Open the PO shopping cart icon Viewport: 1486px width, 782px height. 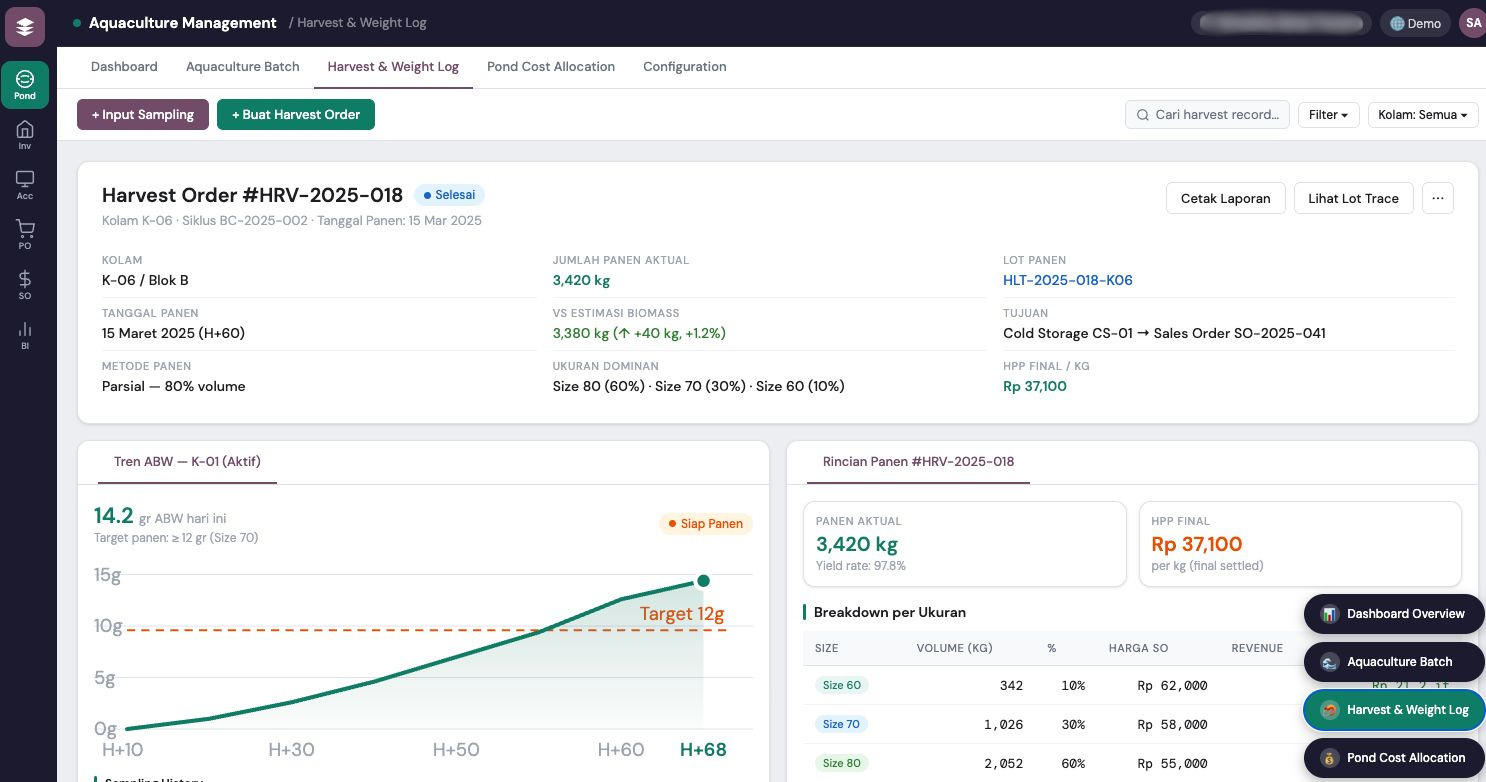[25, 235]
